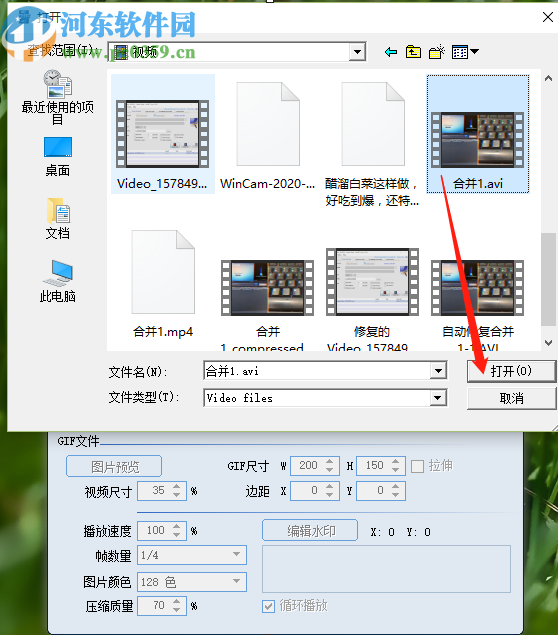
Task: Select the Video_157849 video thumbnail
Action: click(x=162, y=134)
